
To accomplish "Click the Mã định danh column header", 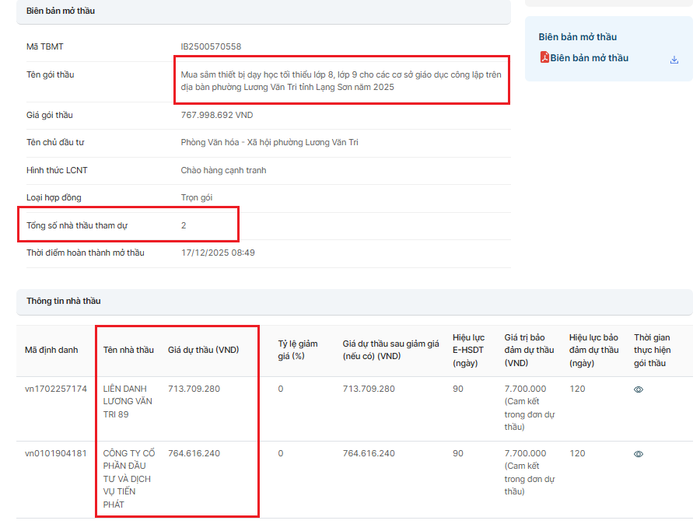I will 51,350.
